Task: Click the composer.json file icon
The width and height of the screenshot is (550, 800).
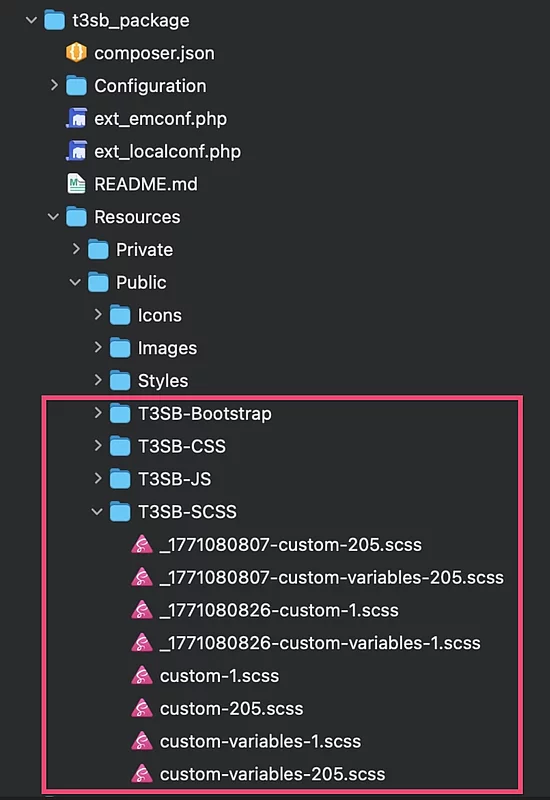Action: 76,53
